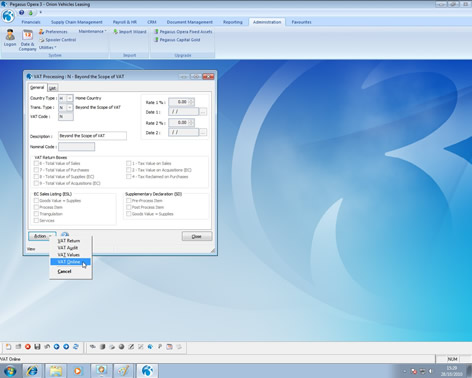472x378 pixels.
Task: Tick the Pre Process Item checkbox
Action: [128, 201]
